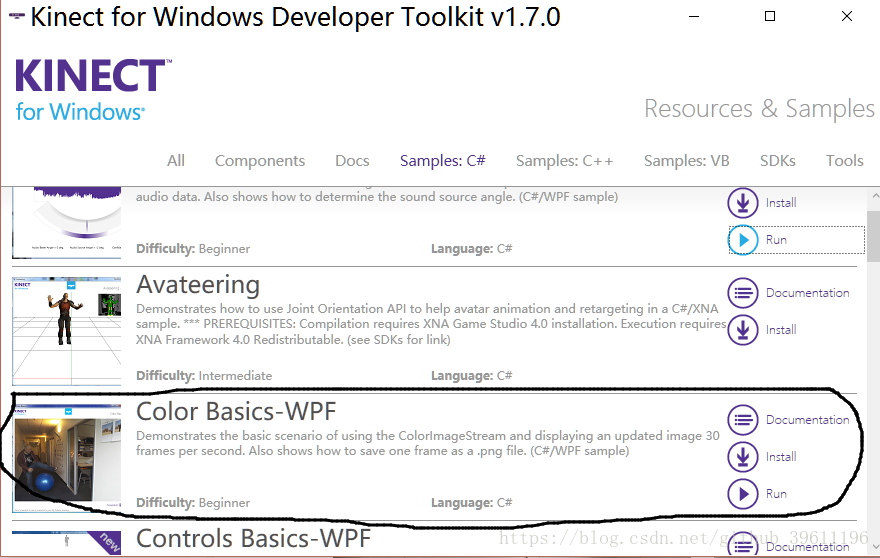The width and height of the screenshot is (880, 558).
Task: Open the Samples: VB tab
Action: coord(686,161)
